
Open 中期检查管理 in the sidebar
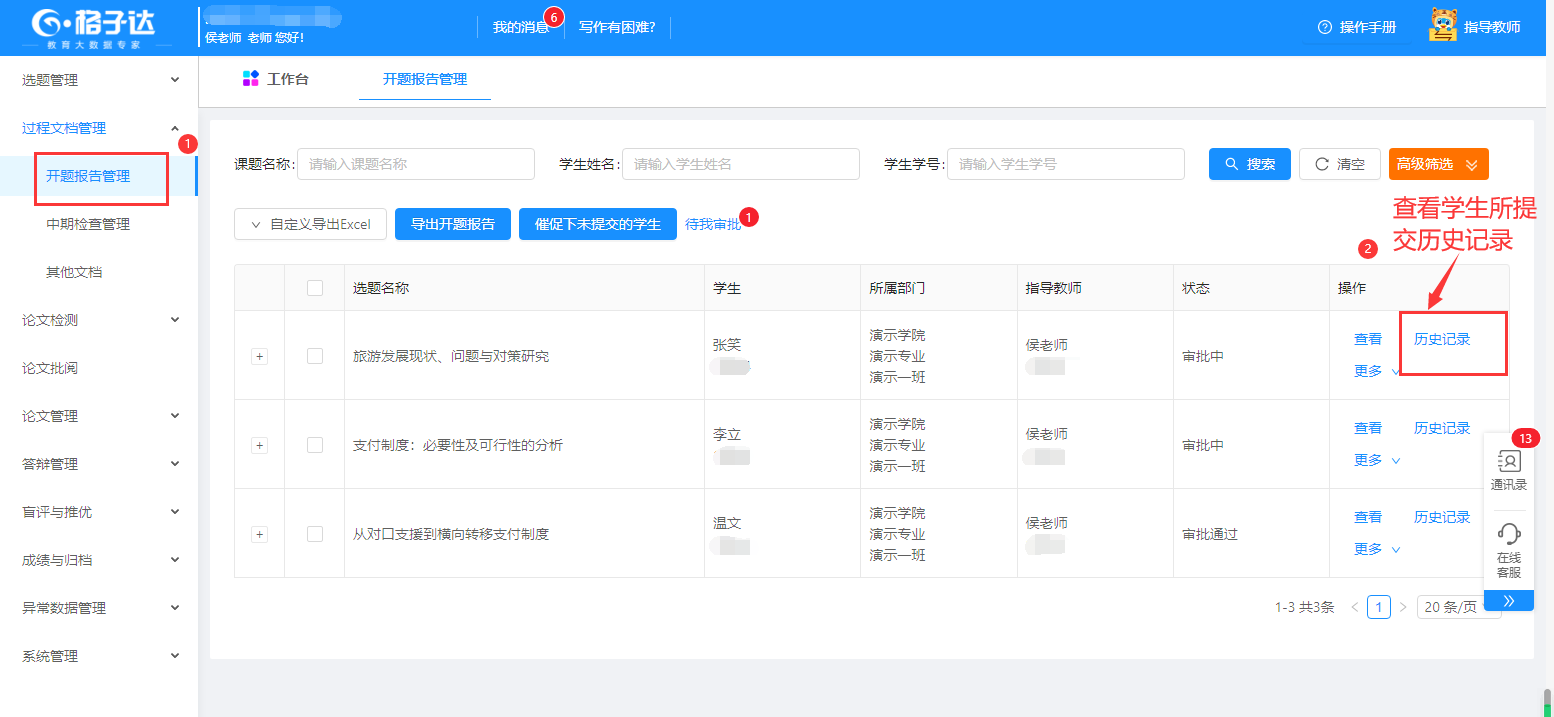click(88, 224)
